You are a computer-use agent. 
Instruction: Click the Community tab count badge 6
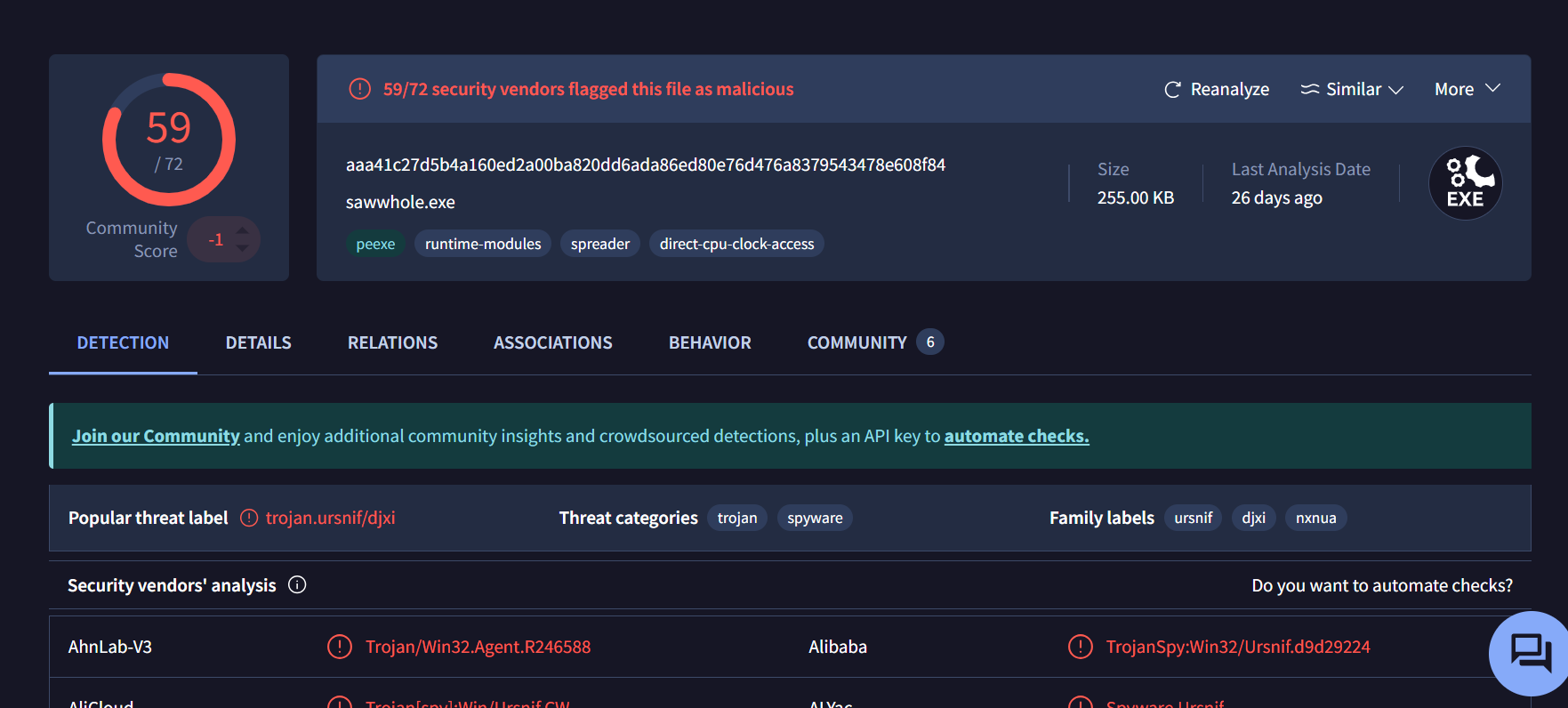pos(930,342)
